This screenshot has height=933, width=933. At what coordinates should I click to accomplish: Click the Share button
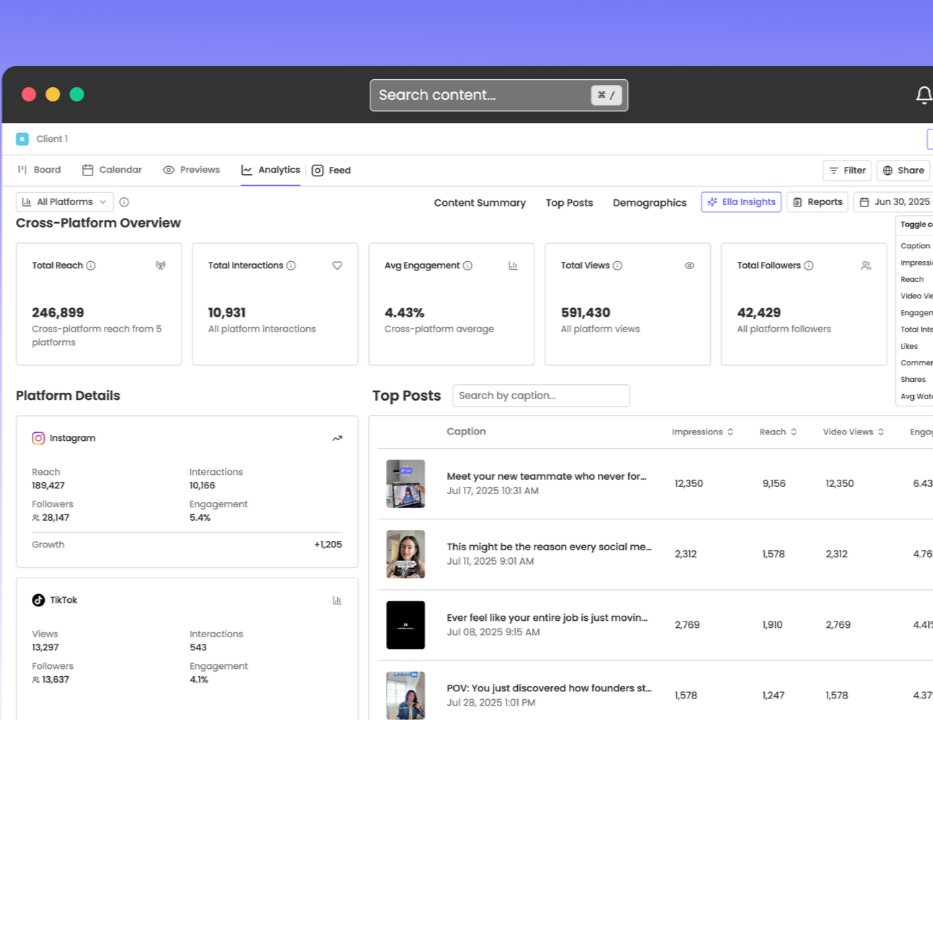[903, 170]
